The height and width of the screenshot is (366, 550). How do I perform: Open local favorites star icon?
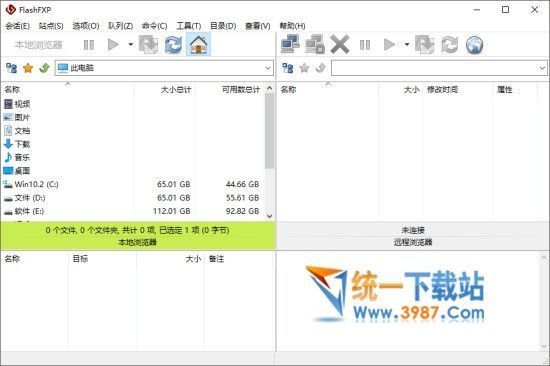click(28, 68)
